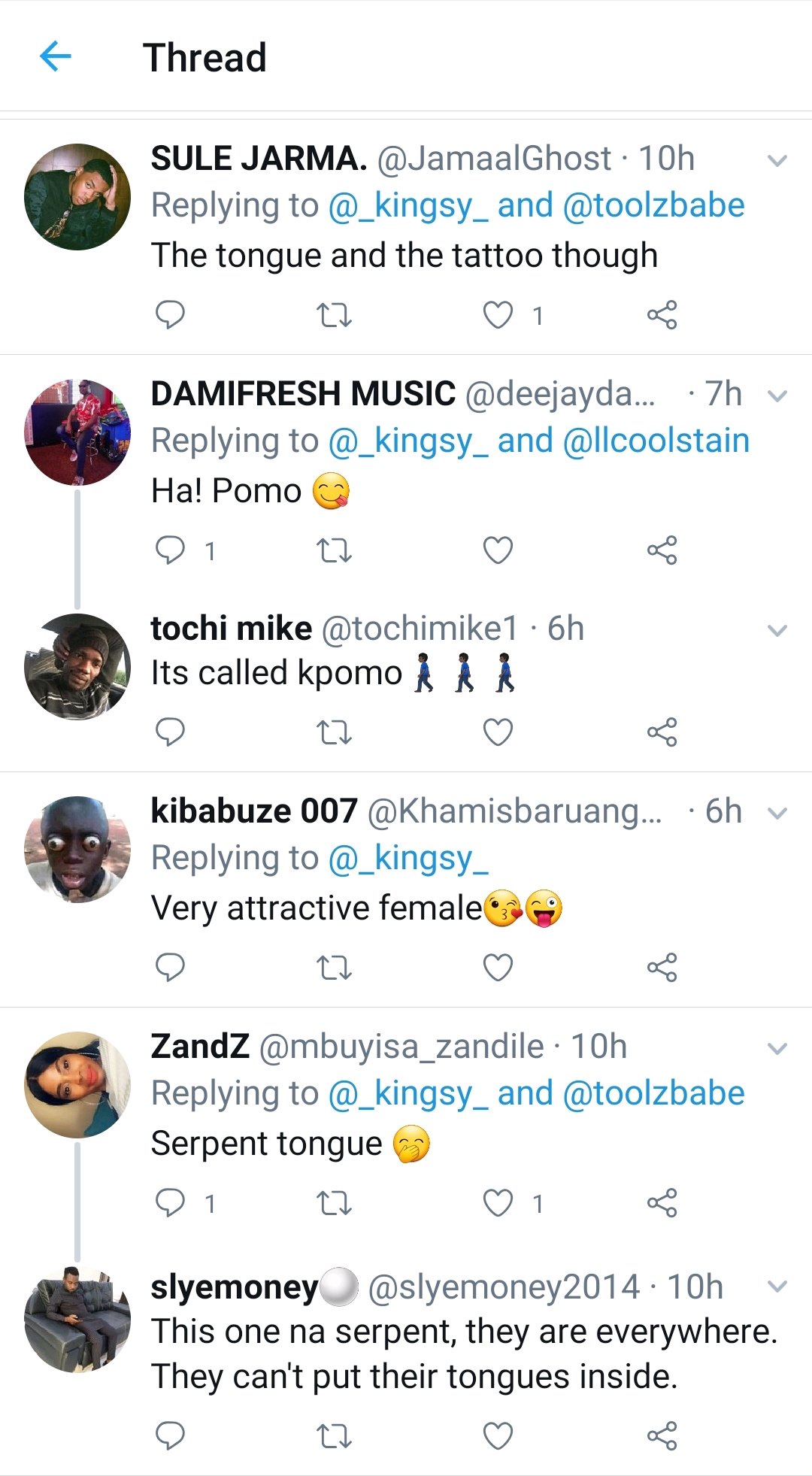Go back using the blue arrow
The image size is (812, 1476).
pyautogui.click(x=55, y=56)
